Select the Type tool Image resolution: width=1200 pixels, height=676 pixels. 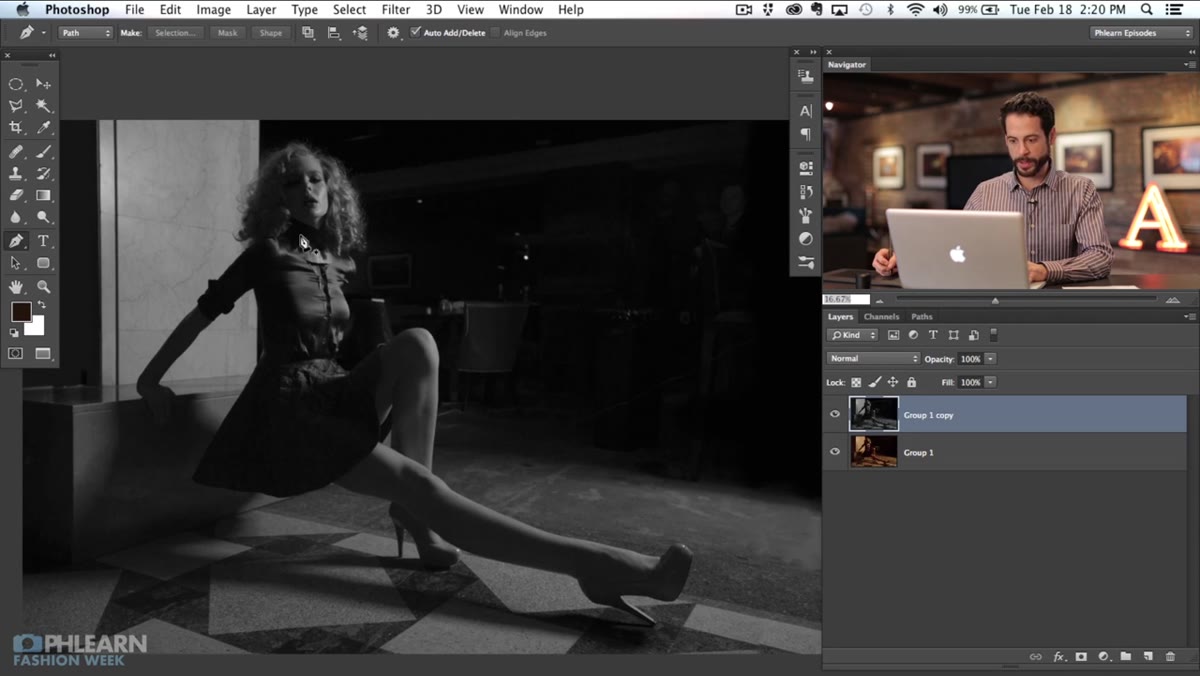(x=44, y=241)
